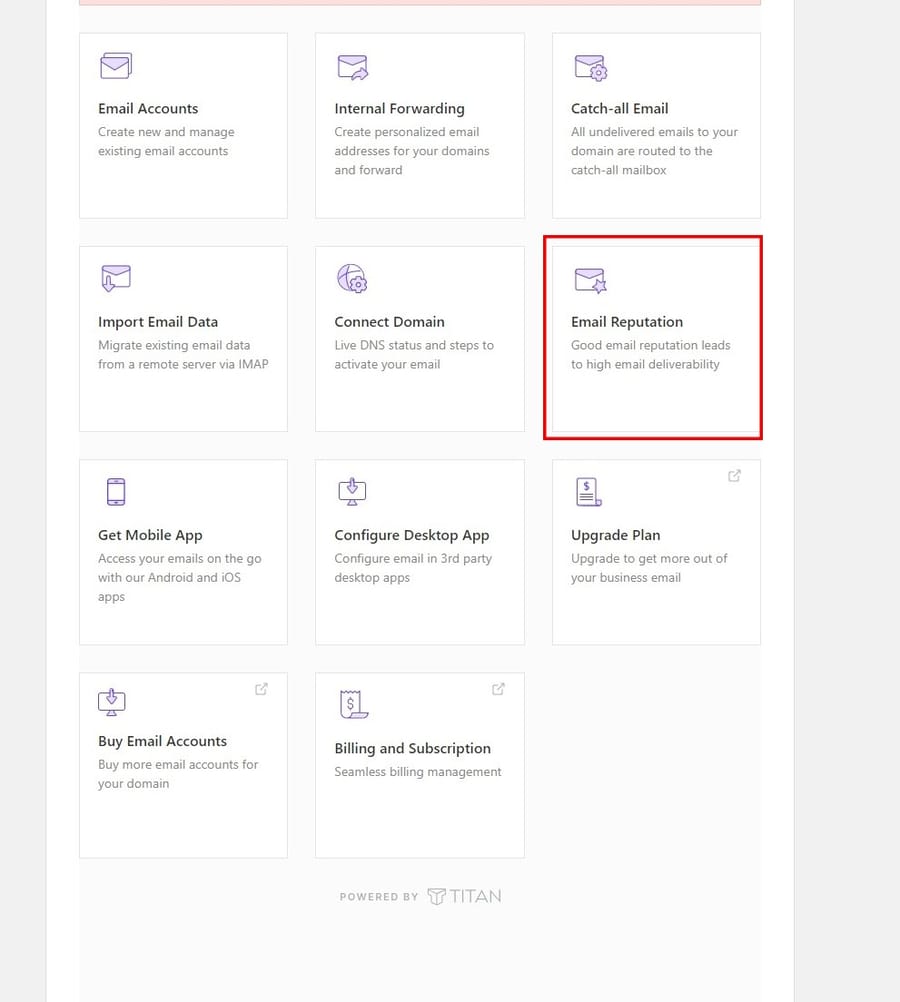Viewport: 900px width, 1002px height.
Task: Click the Internal Forwarding envelope arrow icon
Action: 353,67
